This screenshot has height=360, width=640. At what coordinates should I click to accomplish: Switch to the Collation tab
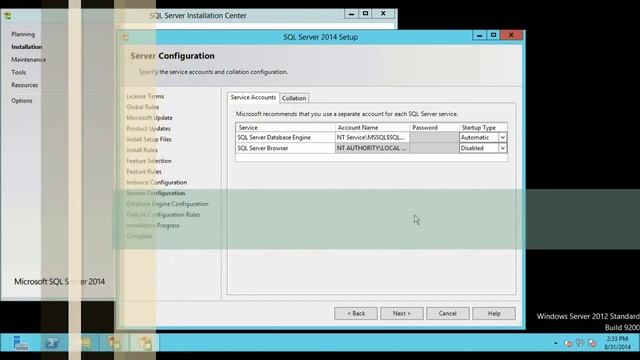click(x=294, y=98)
